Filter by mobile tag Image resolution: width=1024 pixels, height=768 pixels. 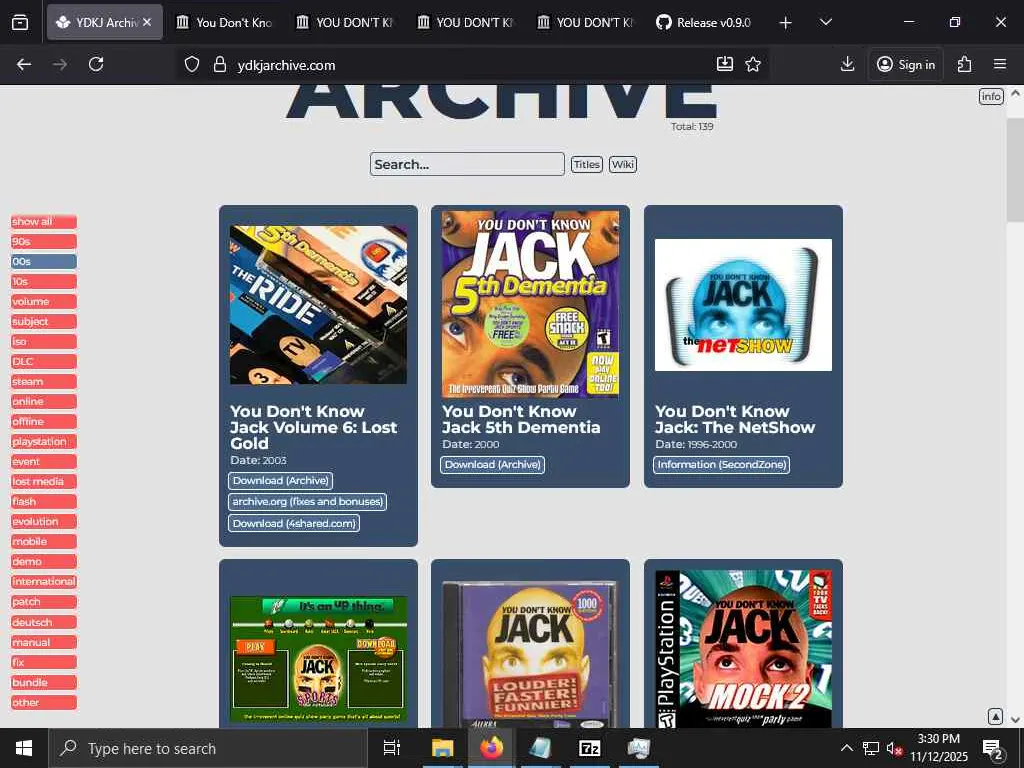(x=44, y=541)
